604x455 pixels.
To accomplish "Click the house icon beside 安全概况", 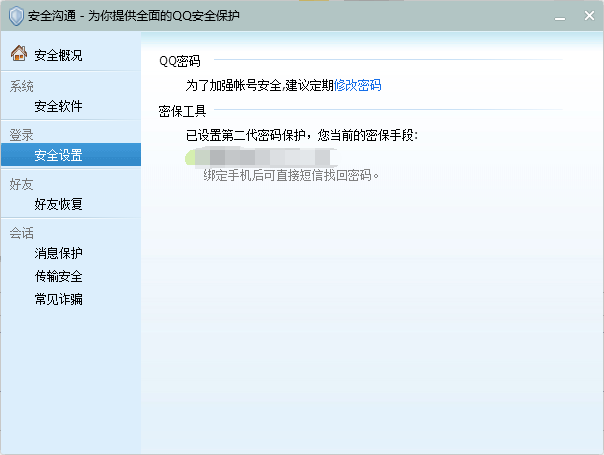I will 18,53.
